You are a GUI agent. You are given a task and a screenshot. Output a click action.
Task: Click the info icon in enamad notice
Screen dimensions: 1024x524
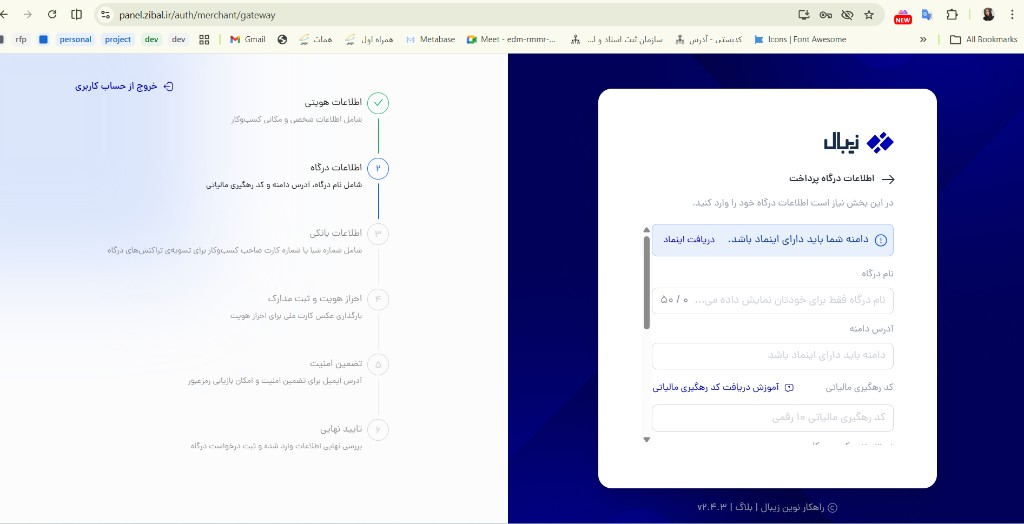880,240
